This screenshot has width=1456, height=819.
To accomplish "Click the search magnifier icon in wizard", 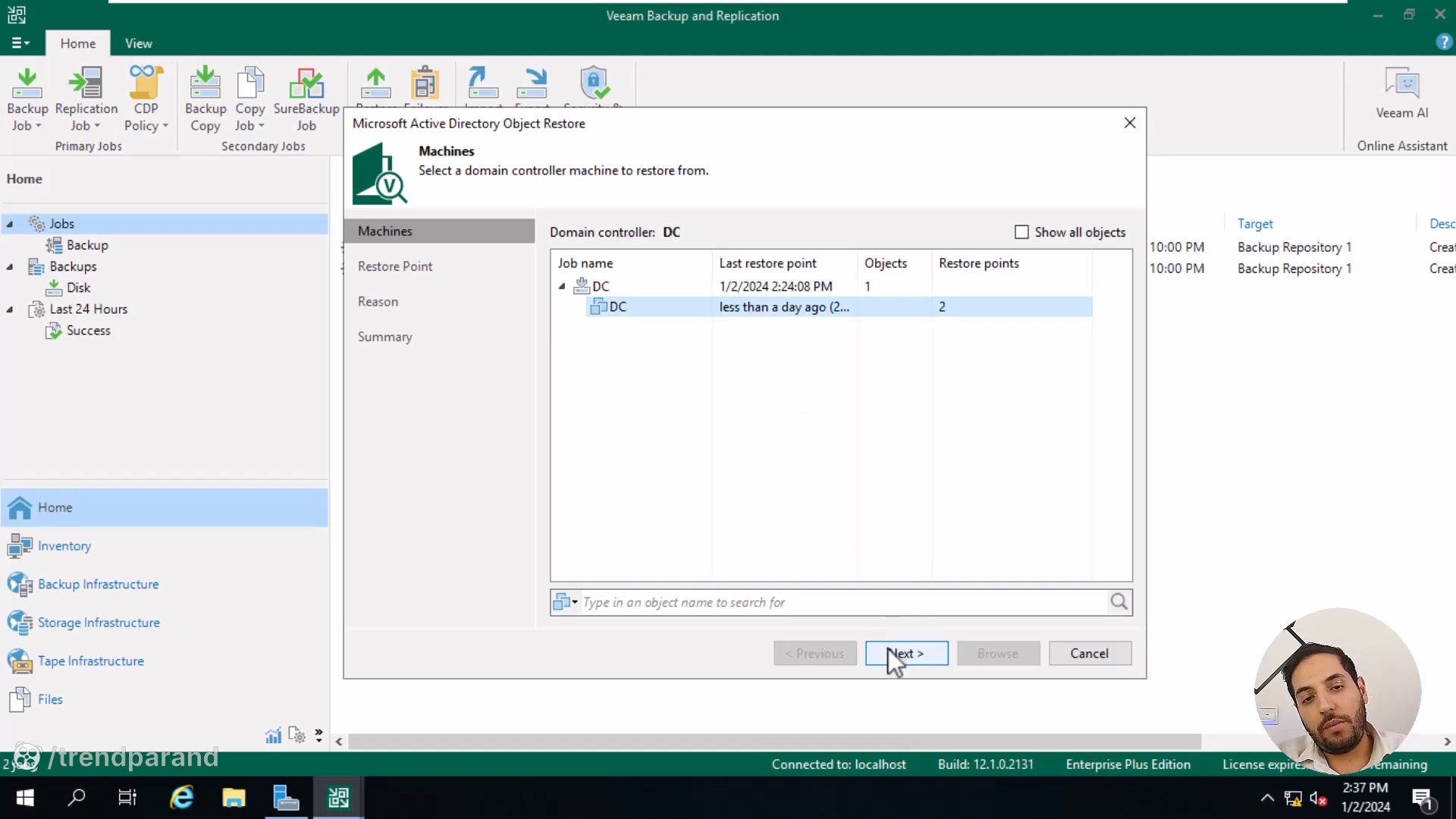I will (x=1119, y=602).
